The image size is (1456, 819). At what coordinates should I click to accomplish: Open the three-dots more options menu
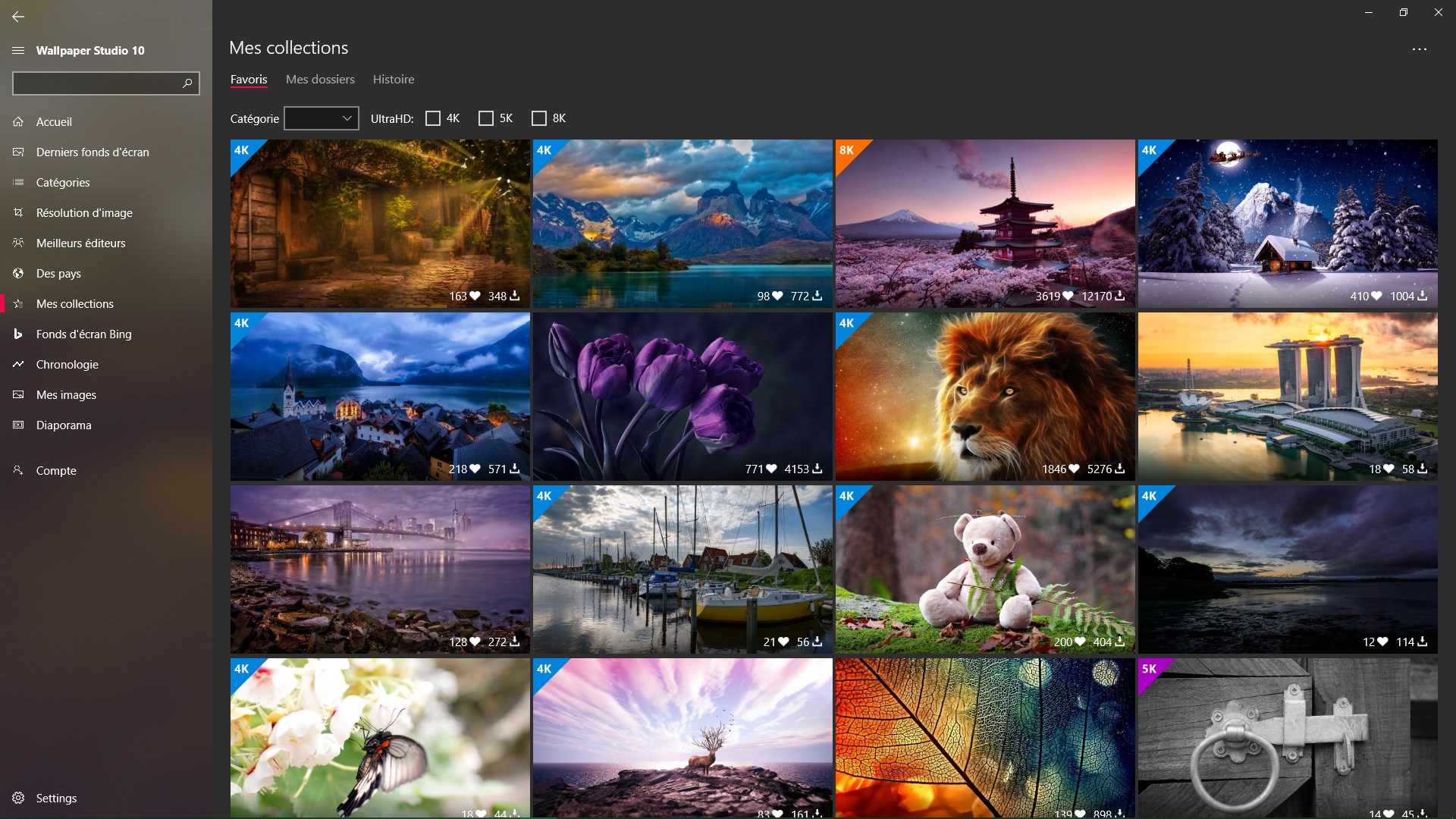(x=1419, y=49)
